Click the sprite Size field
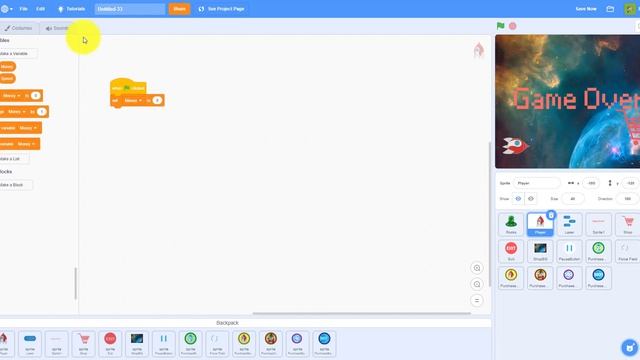640x360 pixels. [573, 199]
